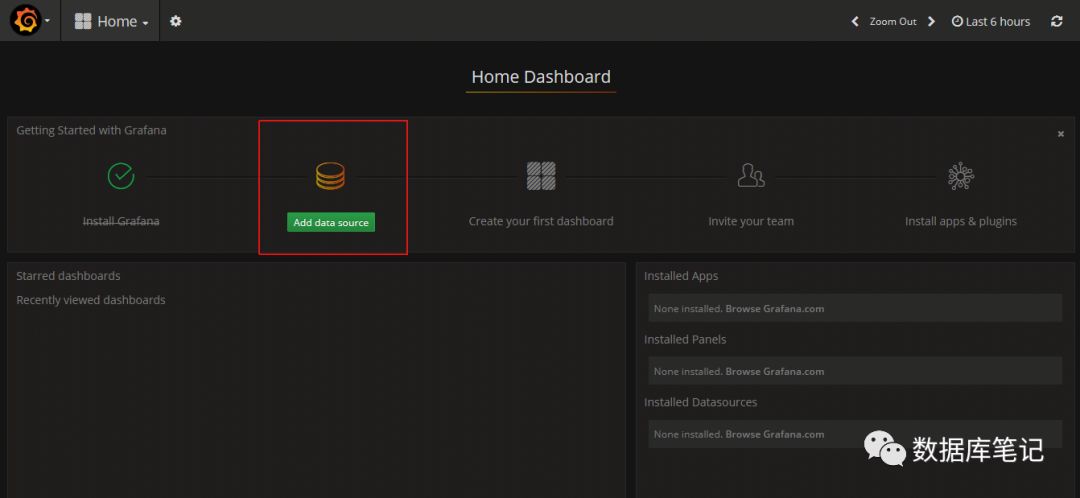Image resolution: width=1080 pixels, height=498 pixels.
Task: Select Create your first dashboard step
Action: click(541, 221)
